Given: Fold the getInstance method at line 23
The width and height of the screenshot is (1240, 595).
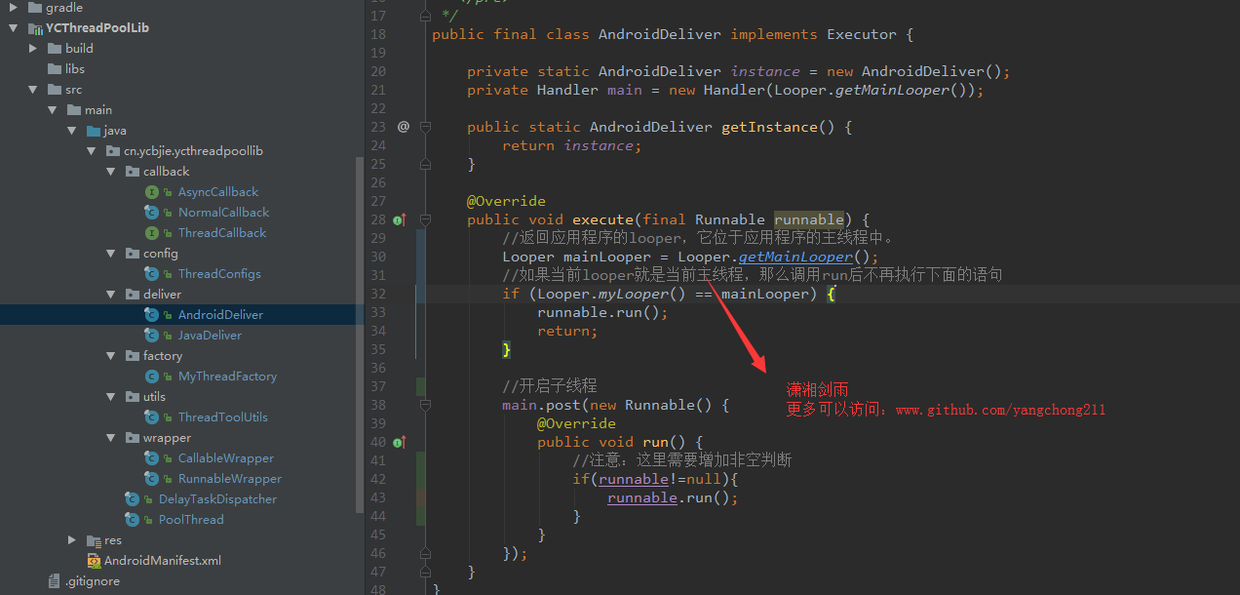Looking at the screenshot, I should (426, 127).
